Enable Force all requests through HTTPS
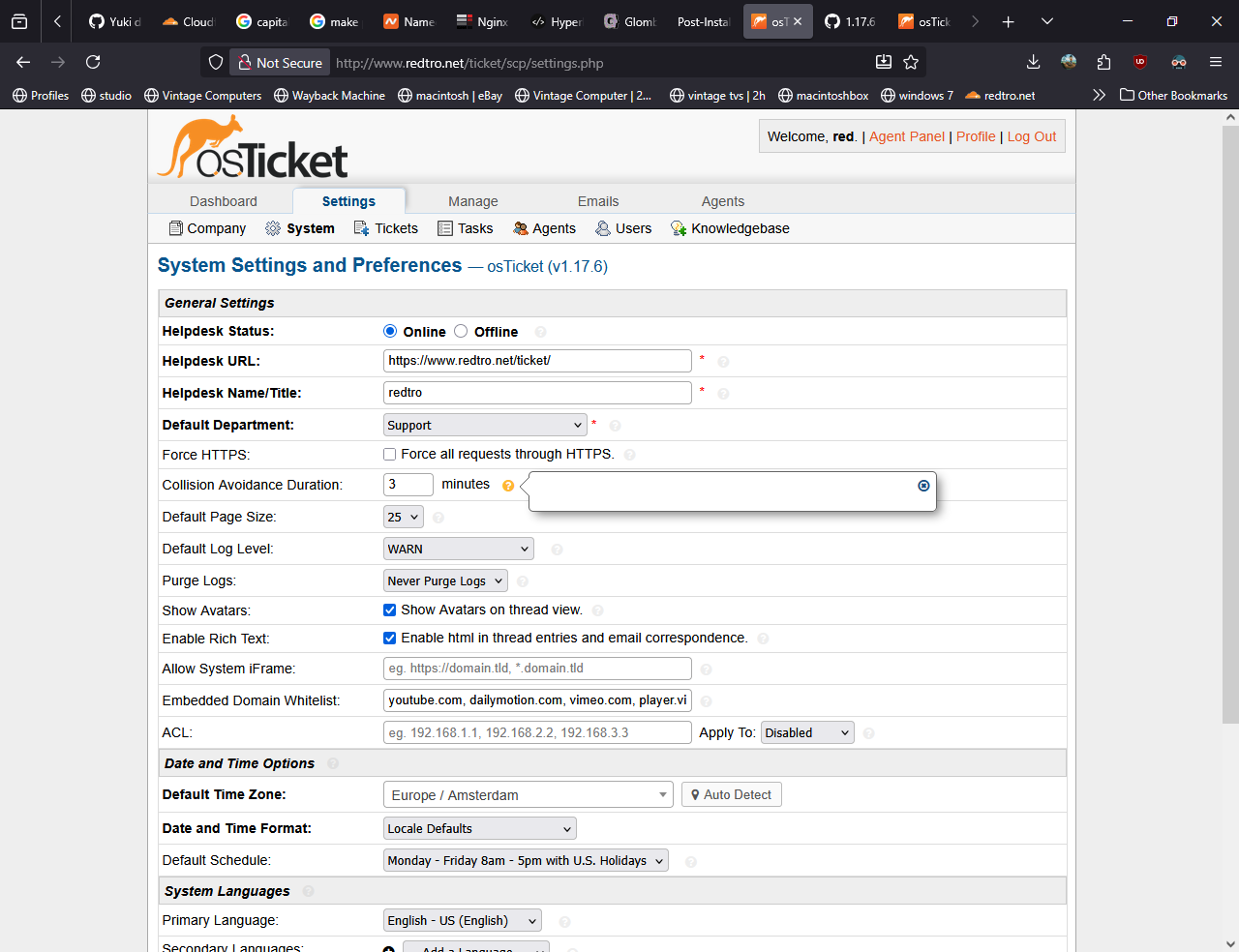The height and width of the screenshot is (952, 1239). [x=390, y=455]
